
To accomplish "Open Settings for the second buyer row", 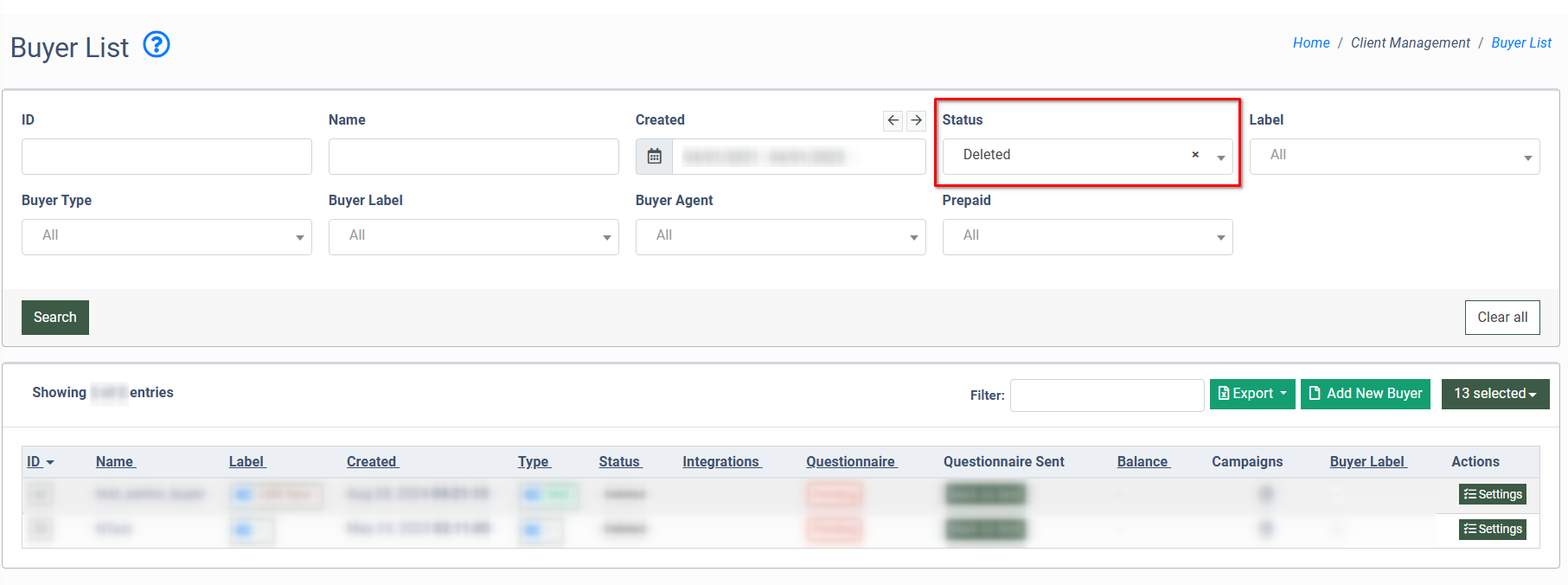I will point(1492,529).
